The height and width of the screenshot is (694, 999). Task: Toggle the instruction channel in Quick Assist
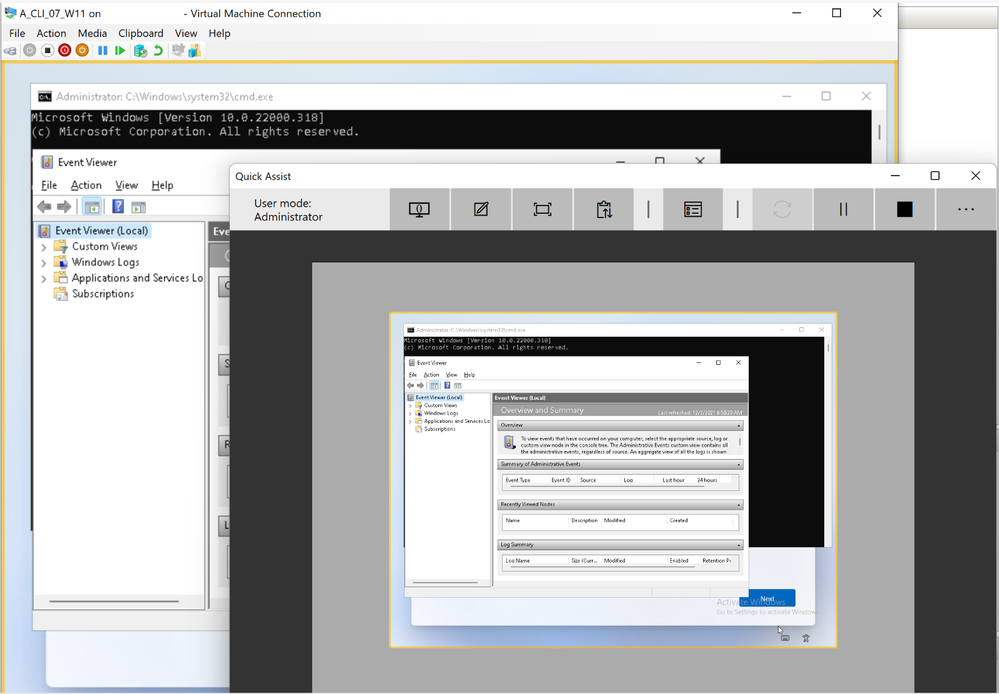click(603, 209)
